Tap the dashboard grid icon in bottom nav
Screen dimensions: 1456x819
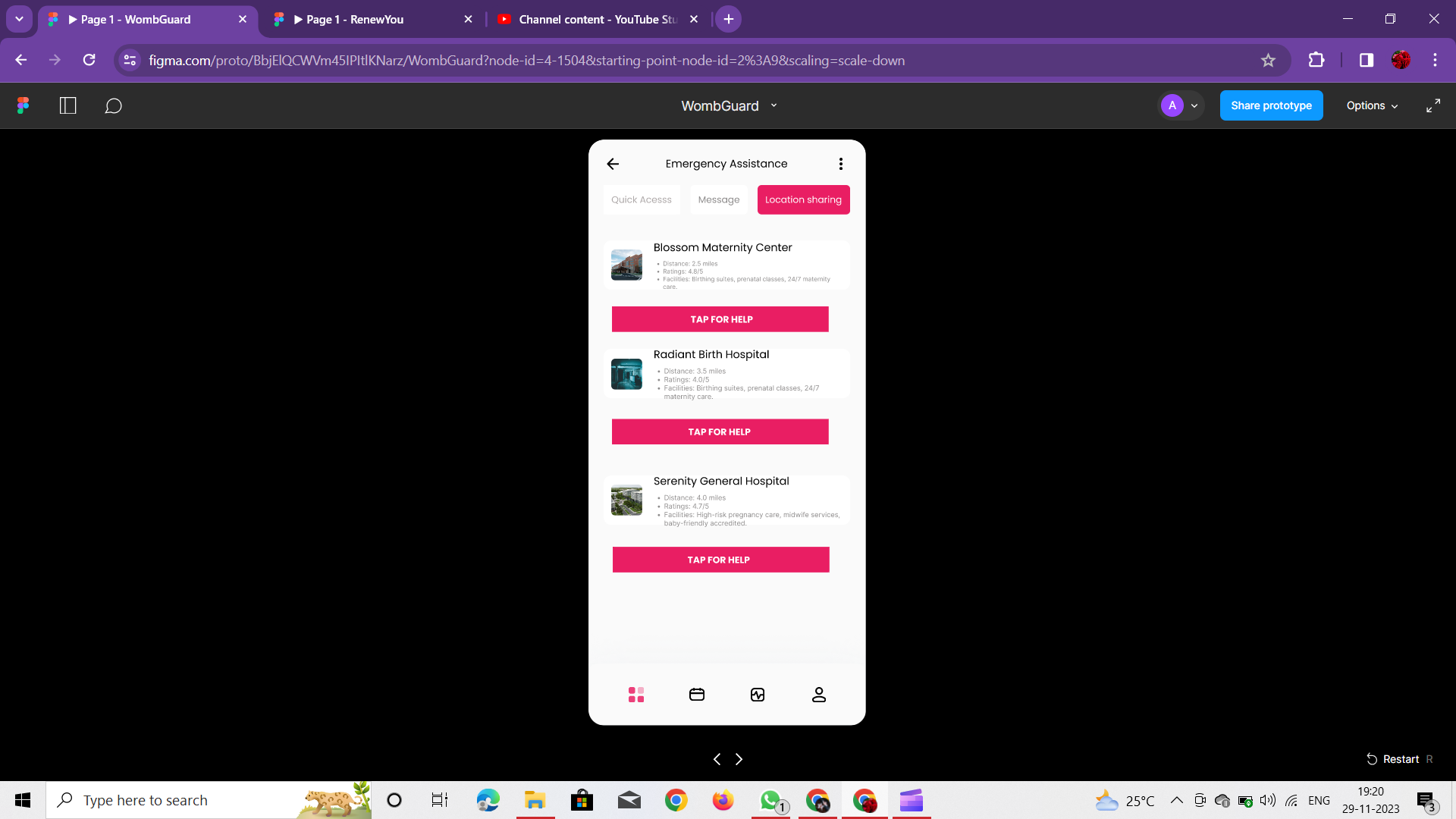636,695
